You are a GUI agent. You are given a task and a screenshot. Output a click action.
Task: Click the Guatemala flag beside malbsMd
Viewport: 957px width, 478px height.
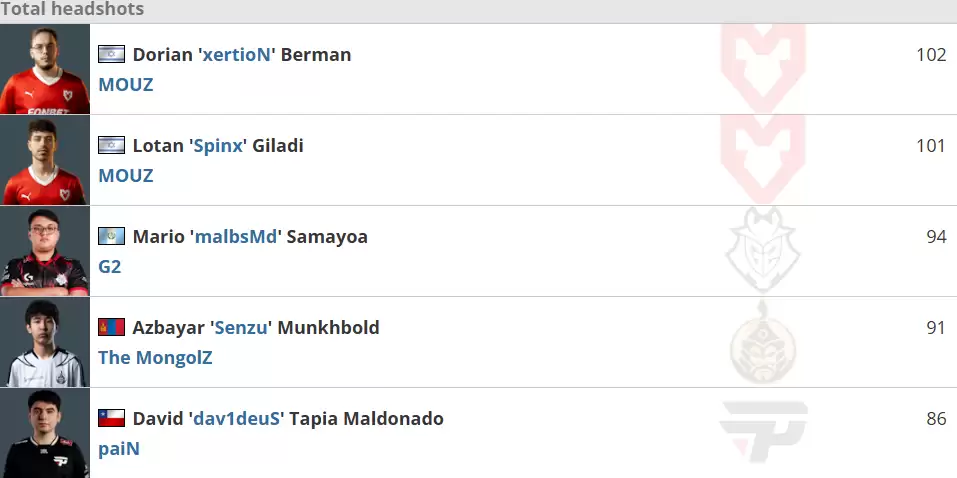(111, 237)
